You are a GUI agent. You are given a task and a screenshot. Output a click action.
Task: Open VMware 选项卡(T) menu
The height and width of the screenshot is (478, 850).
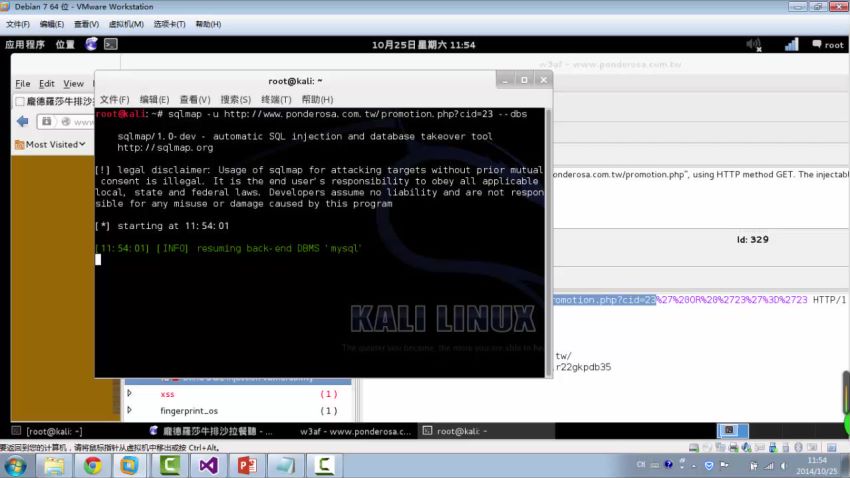(x=169, y=24)
